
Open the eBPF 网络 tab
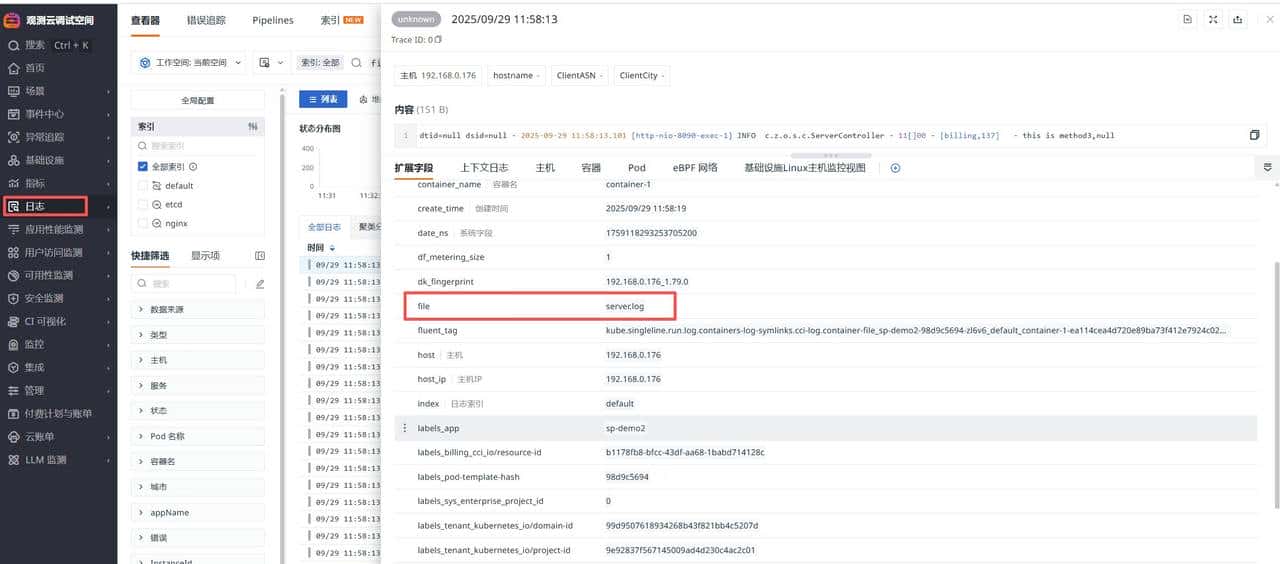click(695, 168)
